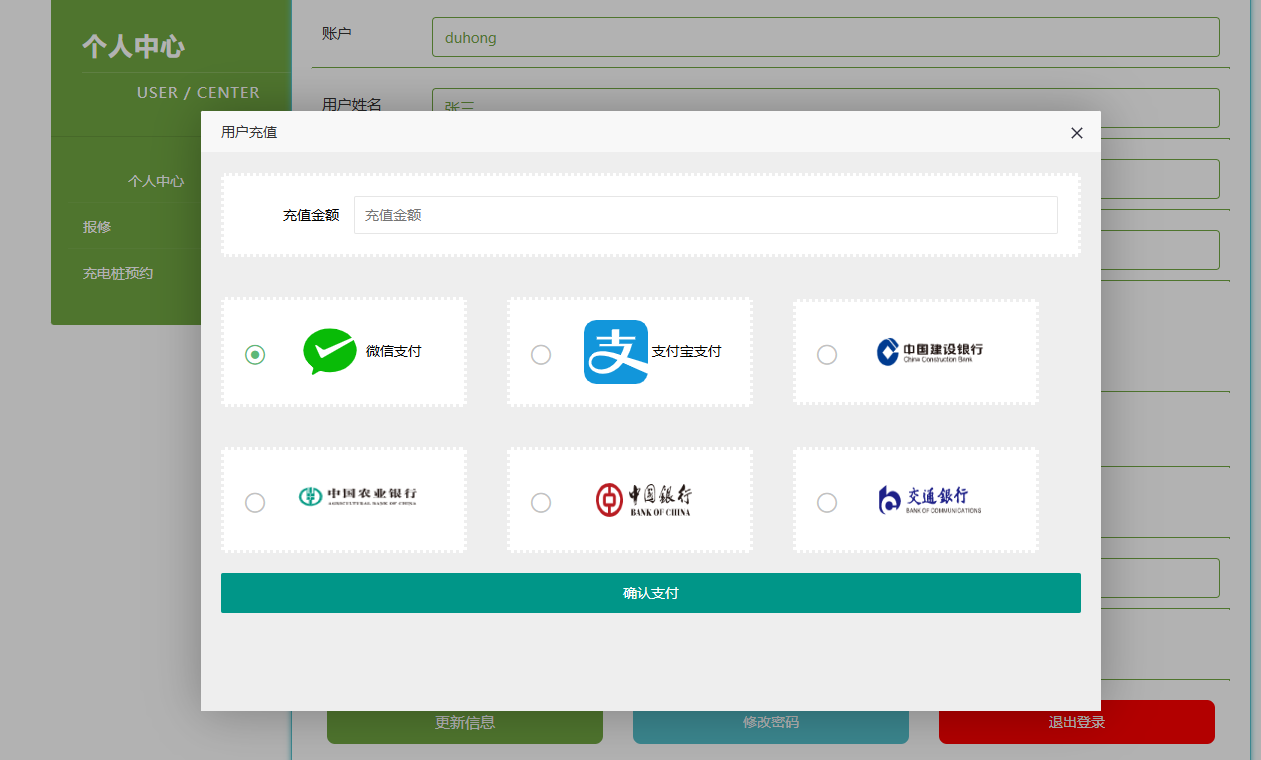Open 个人中心 in the sidebar menu
Image resolution: width=1261 pixels, height=760 pixels.
coord(156,181)
